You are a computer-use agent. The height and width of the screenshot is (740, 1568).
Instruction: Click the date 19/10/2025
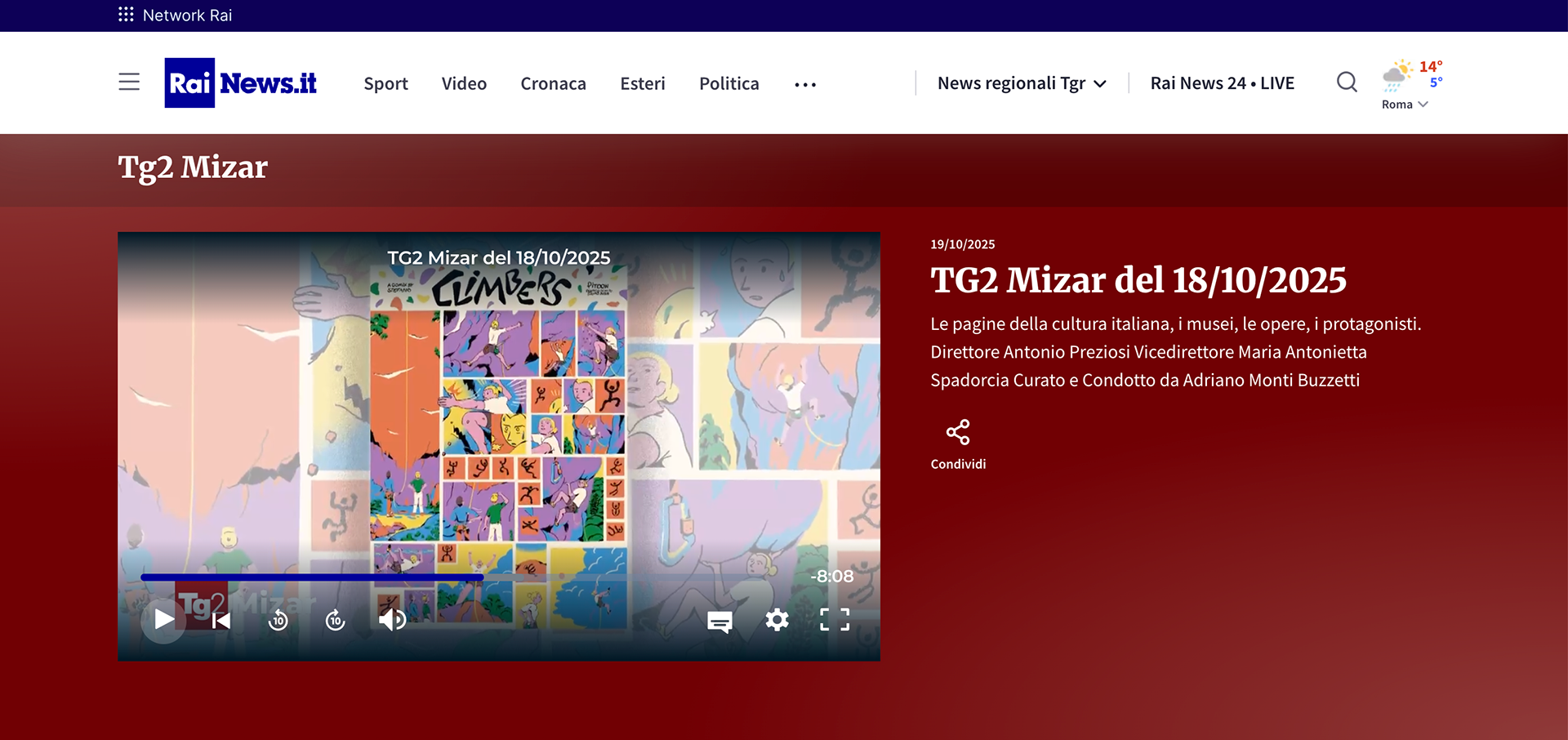click(x=962, y=244)
